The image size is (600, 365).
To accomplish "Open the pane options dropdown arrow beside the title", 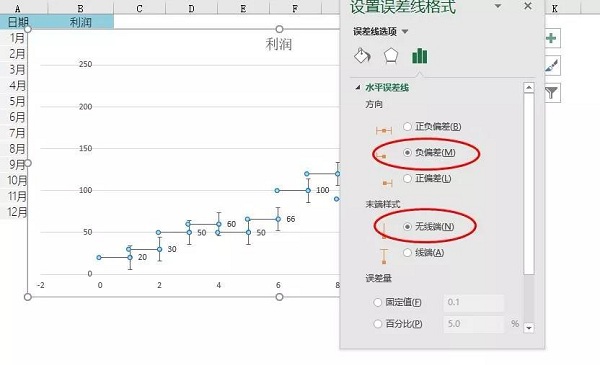I will pyautogui.click(x=498, y=6).
